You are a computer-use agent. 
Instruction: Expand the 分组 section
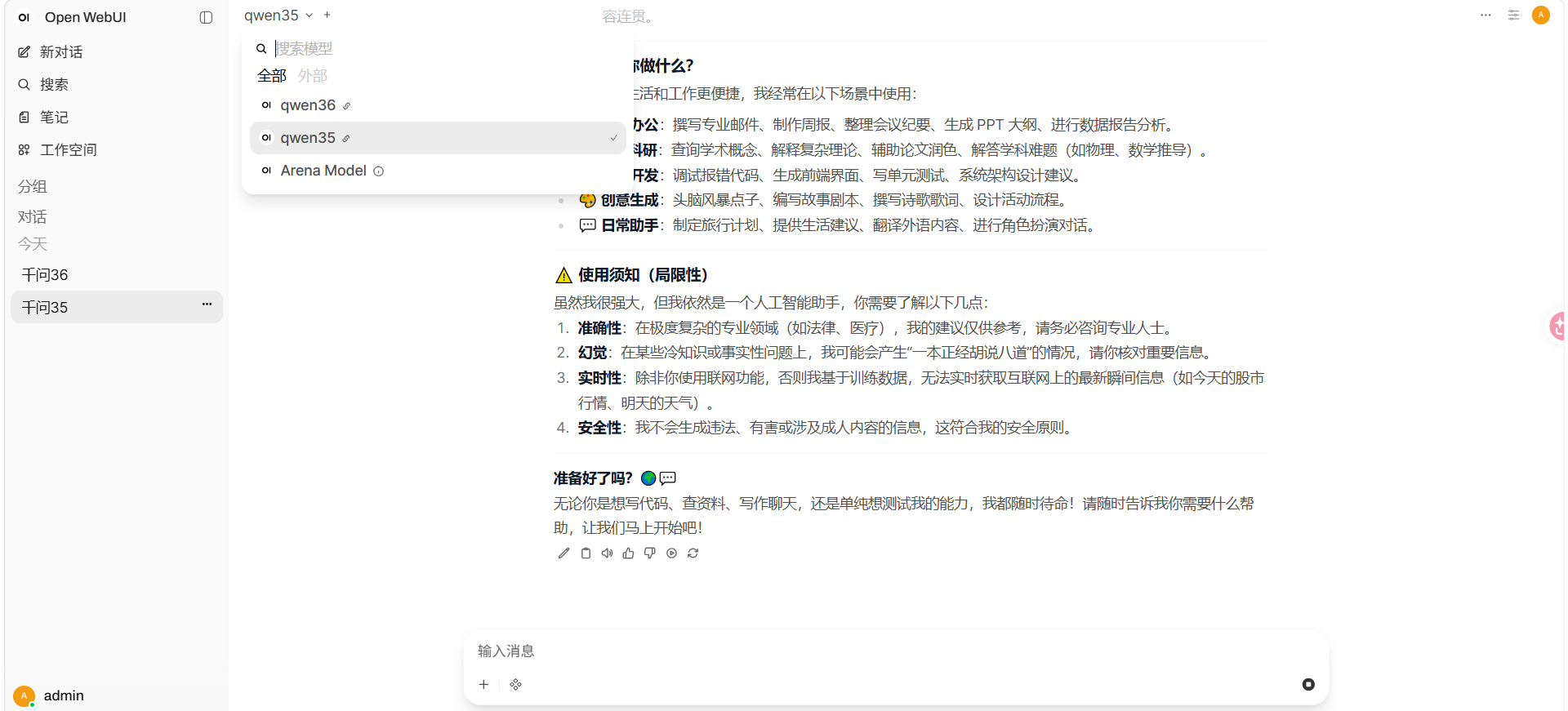(x=33, y=186)
